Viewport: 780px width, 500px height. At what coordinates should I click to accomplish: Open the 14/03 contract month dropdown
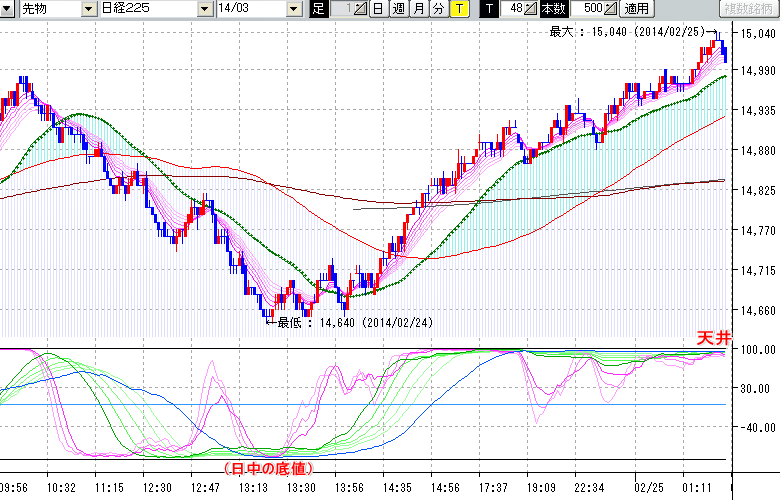(292, 9)
